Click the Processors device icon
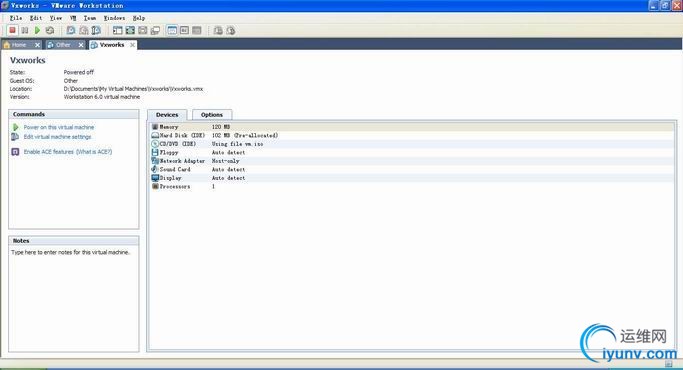Screen dimensions: 683x370 (155, 186)
